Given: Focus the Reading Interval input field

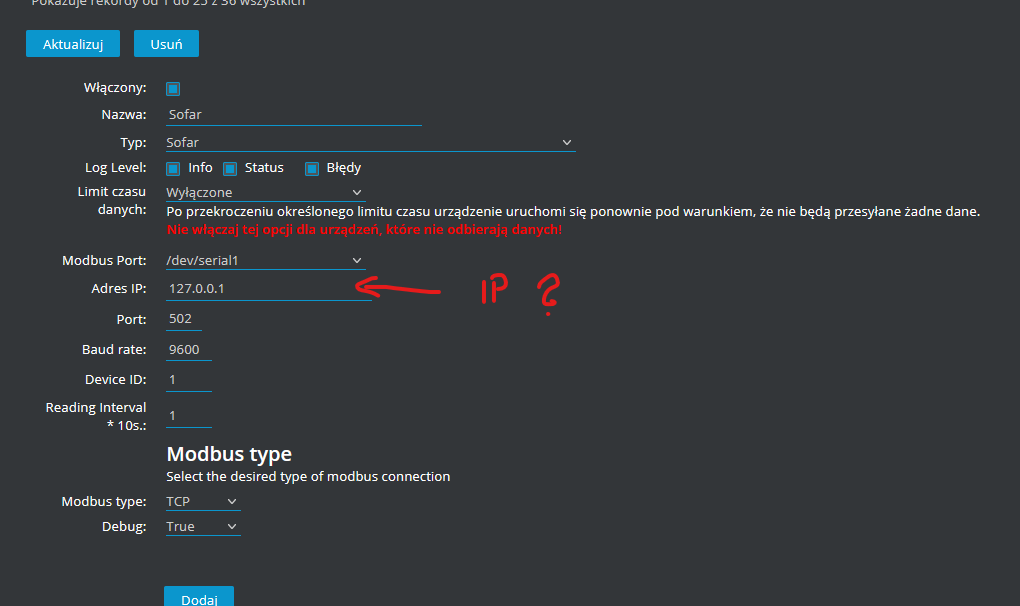Looking at the screenshot, I should pos(189,415).
